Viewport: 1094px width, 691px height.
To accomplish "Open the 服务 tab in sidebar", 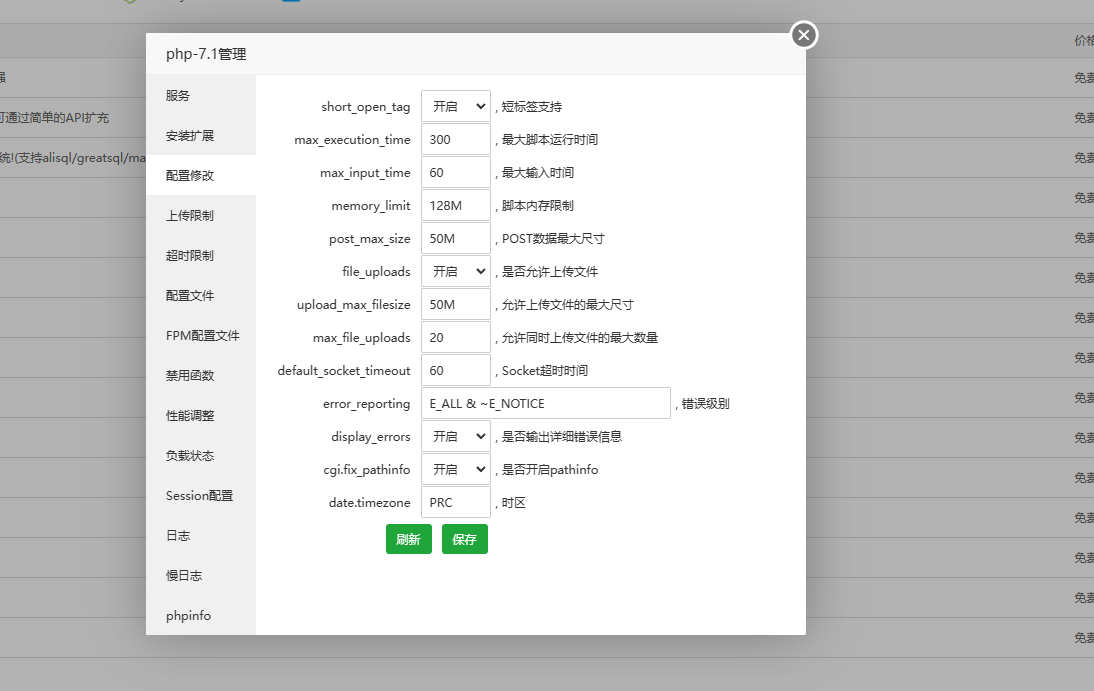I will click(x=201, y=96).
